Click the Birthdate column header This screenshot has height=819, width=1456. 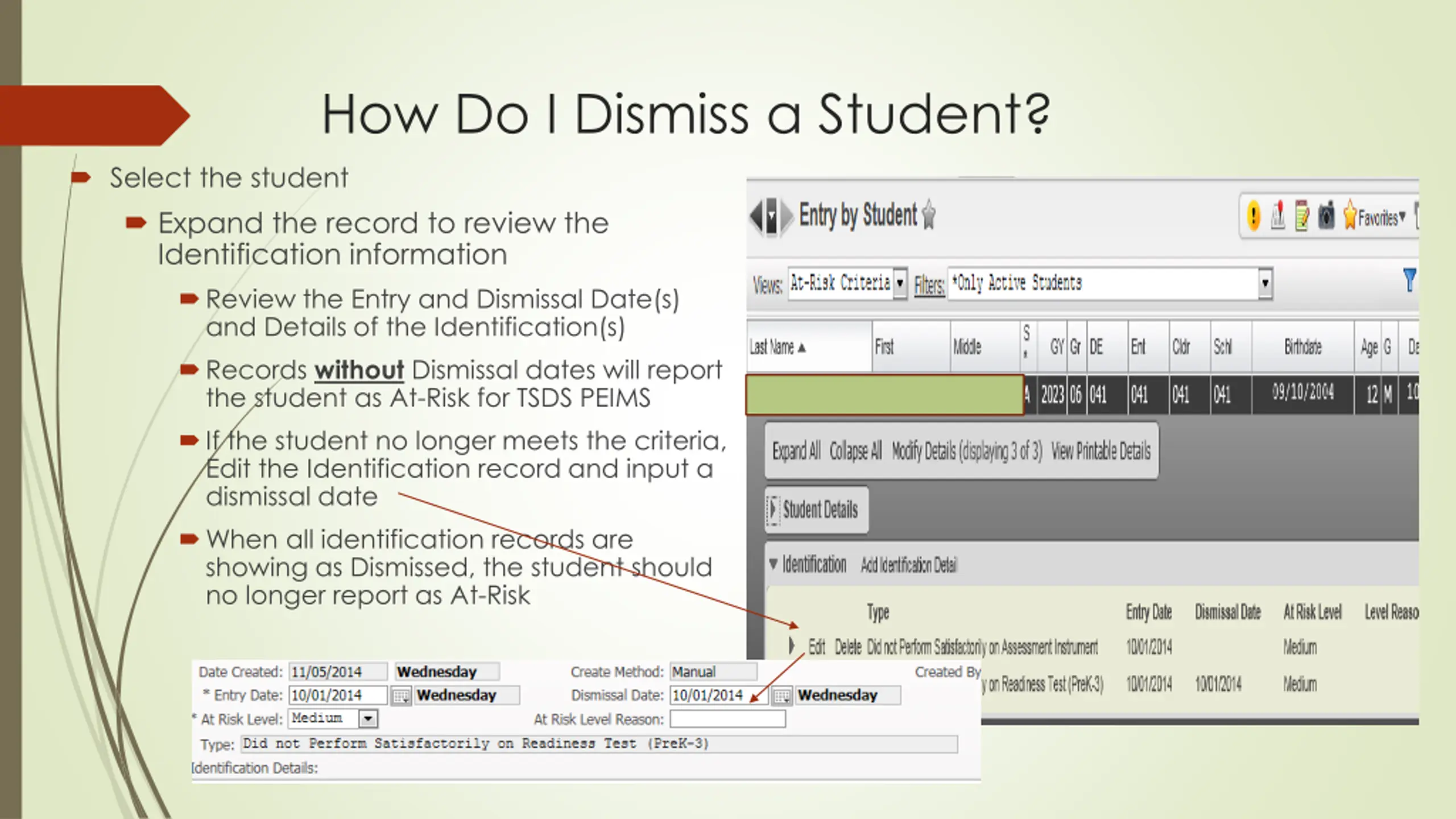click(1302, 346)
